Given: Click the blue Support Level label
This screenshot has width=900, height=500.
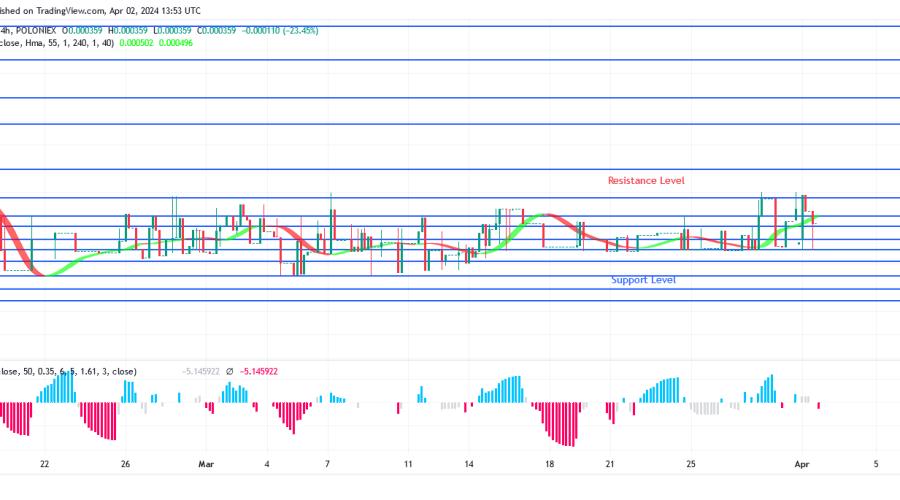Looking at the screenshot, I should pos(643,280).
